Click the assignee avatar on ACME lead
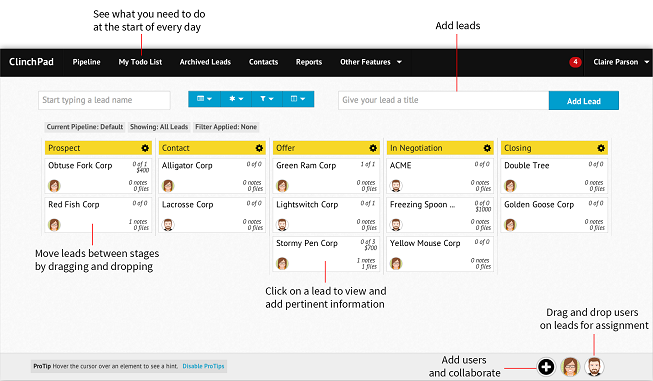 pyautogui.click(x=396, y=185)
